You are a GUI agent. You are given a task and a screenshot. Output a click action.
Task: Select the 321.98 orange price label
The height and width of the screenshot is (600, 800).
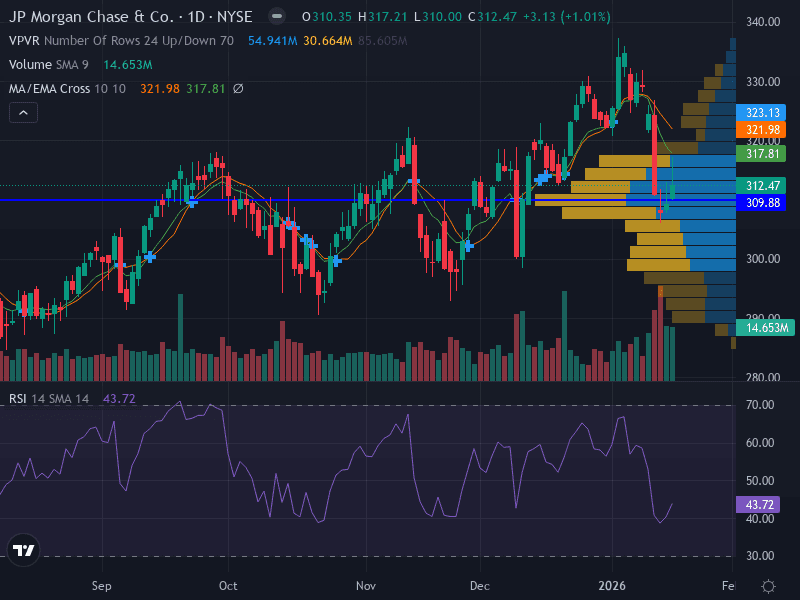[x=761, y=130]
